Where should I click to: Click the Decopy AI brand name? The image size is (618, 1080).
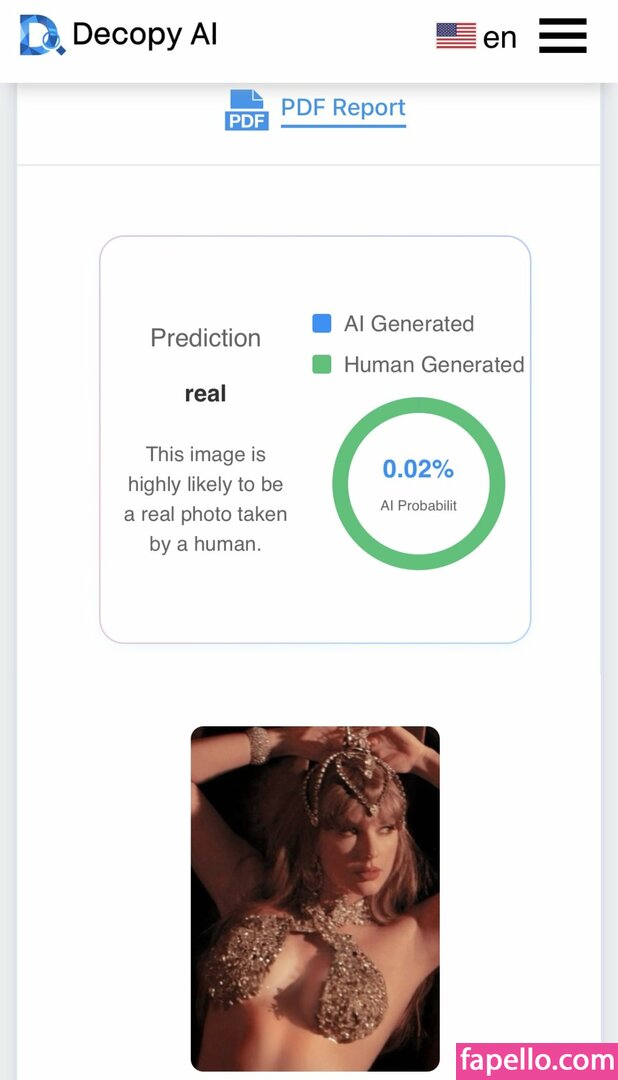click(x=145, y=35)
